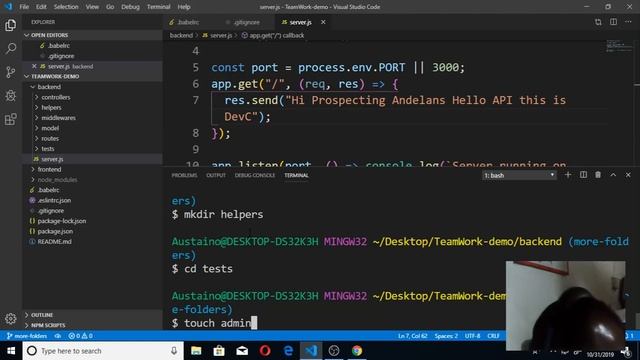Click the errors and warnings status indicator
Screen dimensions: 640x360
80,336
